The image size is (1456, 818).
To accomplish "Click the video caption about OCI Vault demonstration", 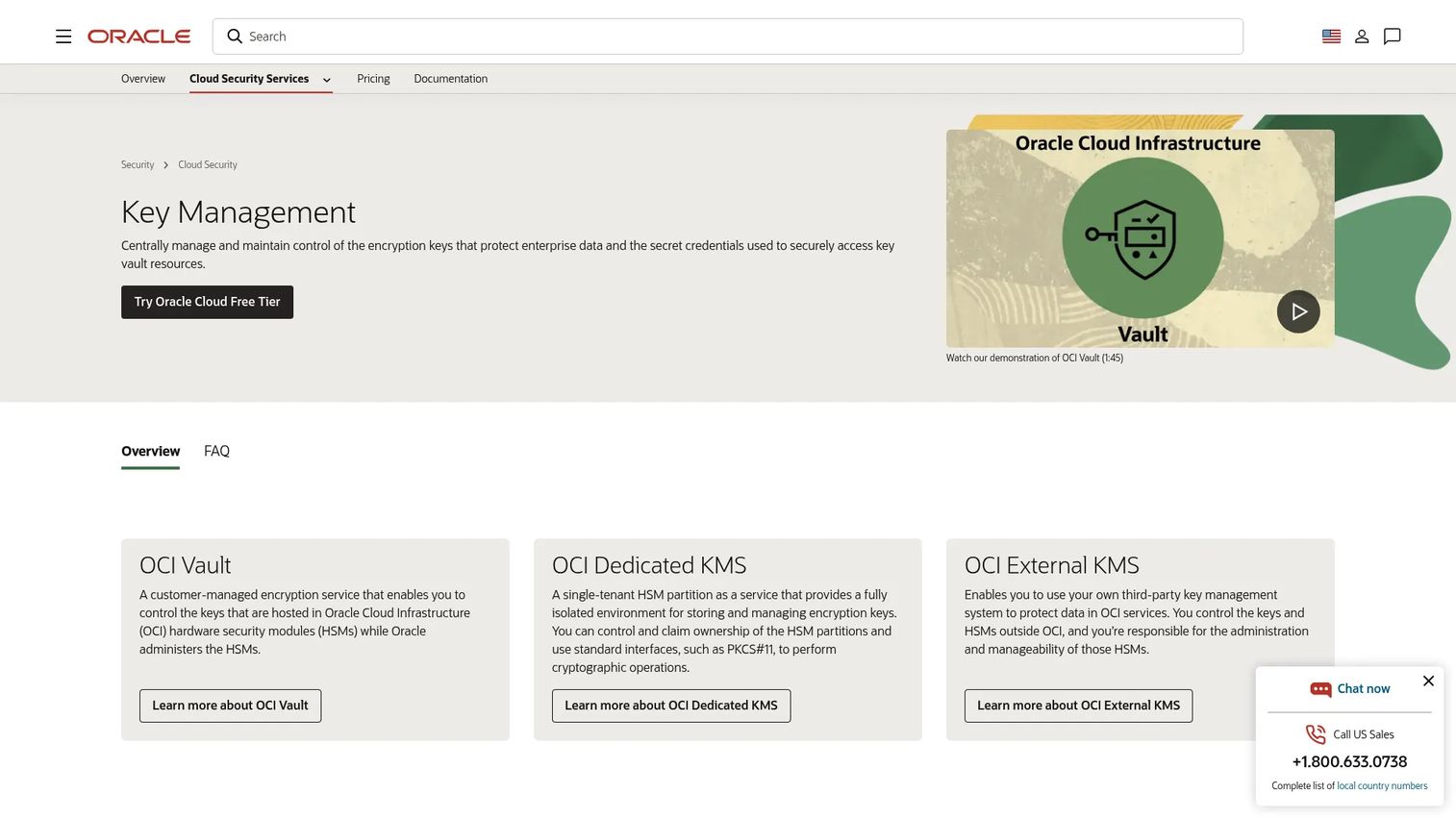I will [1035, 358].
